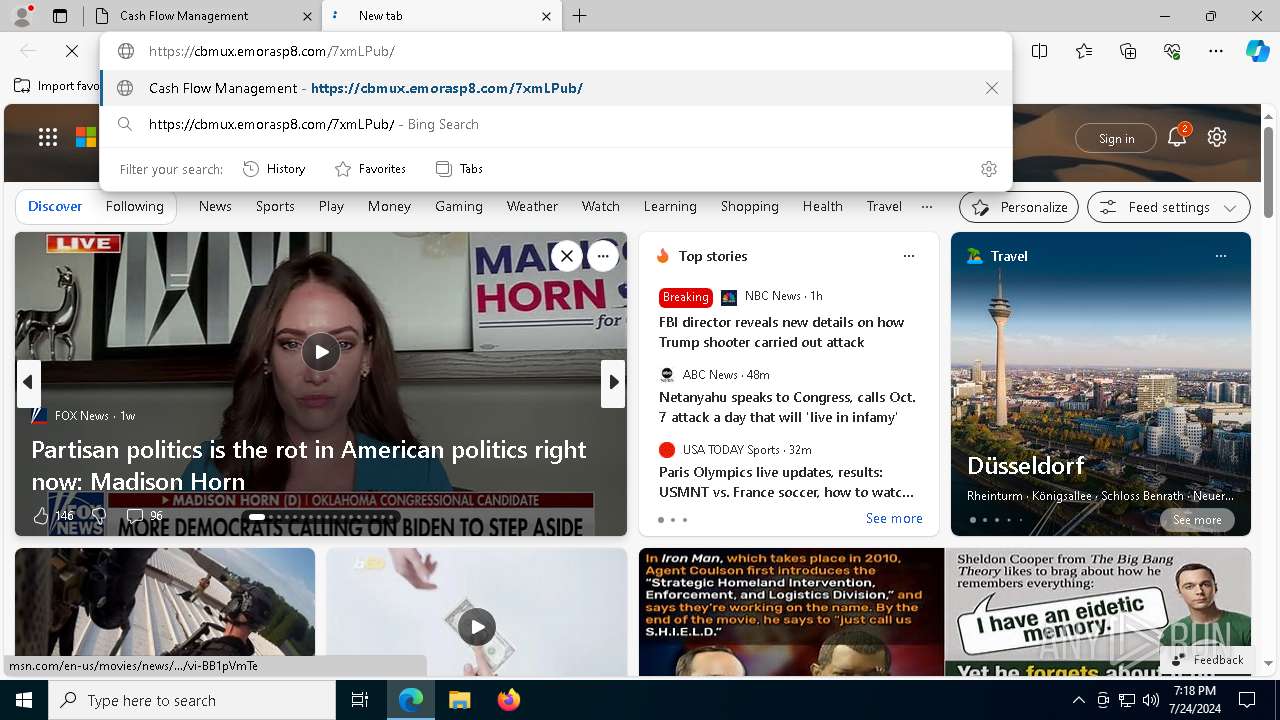This screenshot has height=720, width=1280.
Task: Click See more on Düsseldorf card
Action: tap(1197, 520)
